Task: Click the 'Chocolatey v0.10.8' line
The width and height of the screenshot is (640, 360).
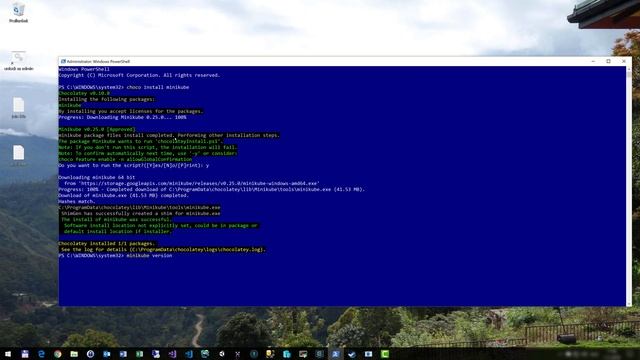Action: (x=84, y=93)
